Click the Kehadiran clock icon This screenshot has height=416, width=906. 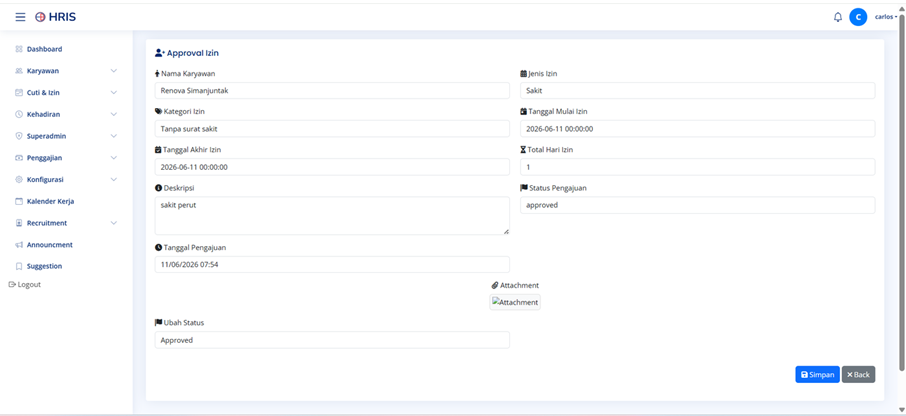(18, 114)
